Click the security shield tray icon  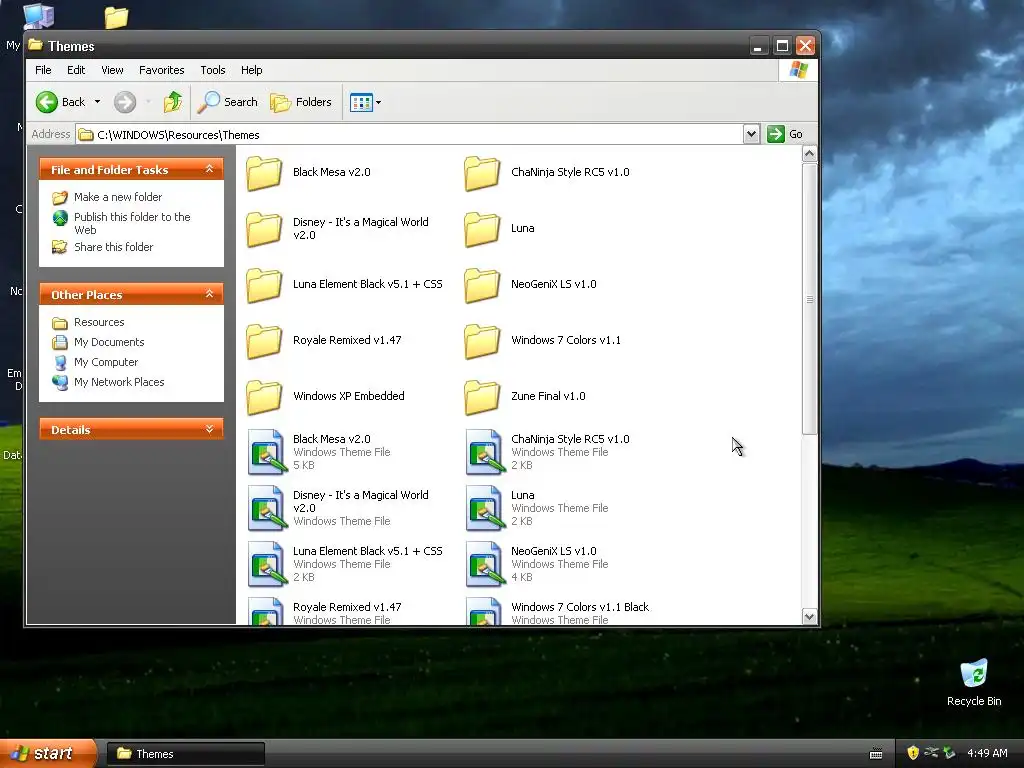(913, 753)
